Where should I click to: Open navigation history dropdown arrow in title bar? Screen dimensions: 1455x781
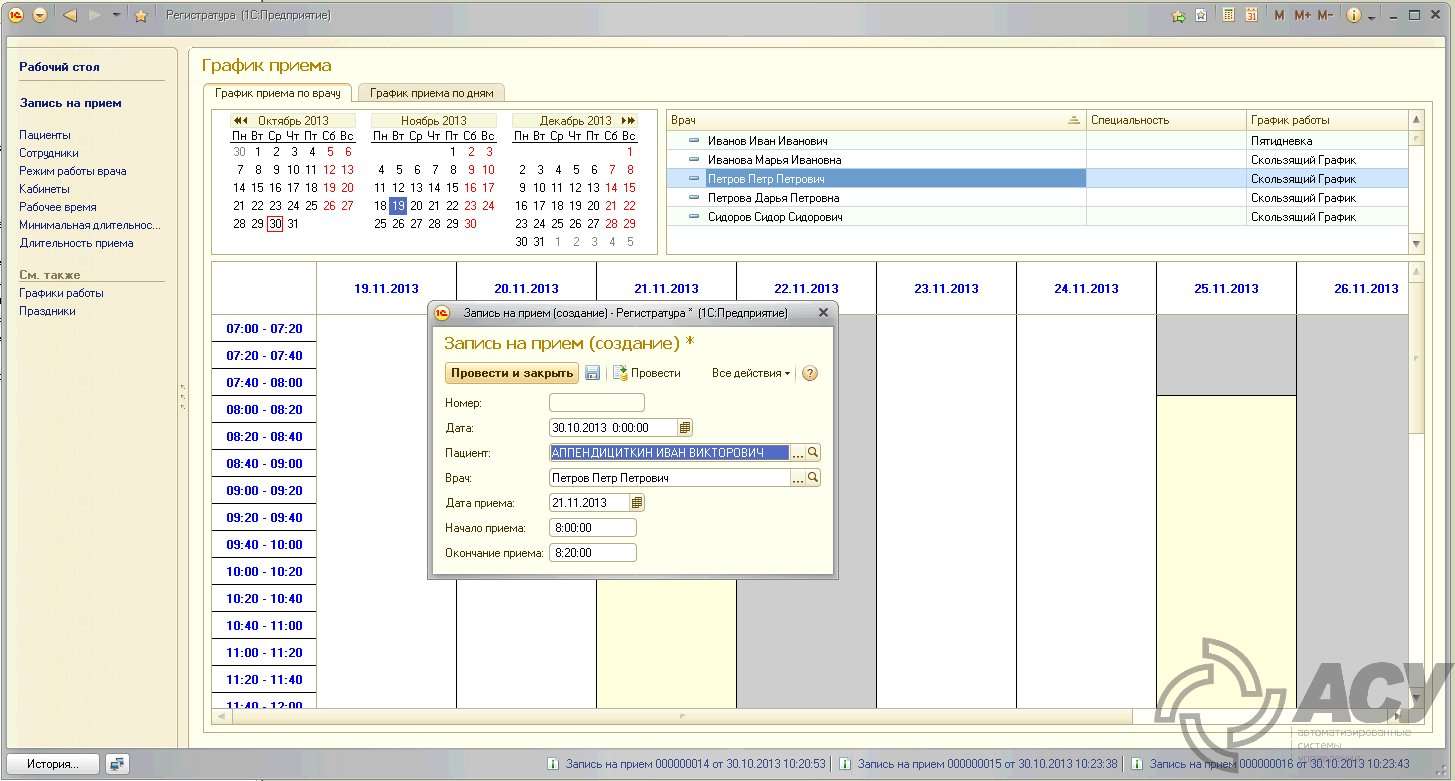point(116,15)
